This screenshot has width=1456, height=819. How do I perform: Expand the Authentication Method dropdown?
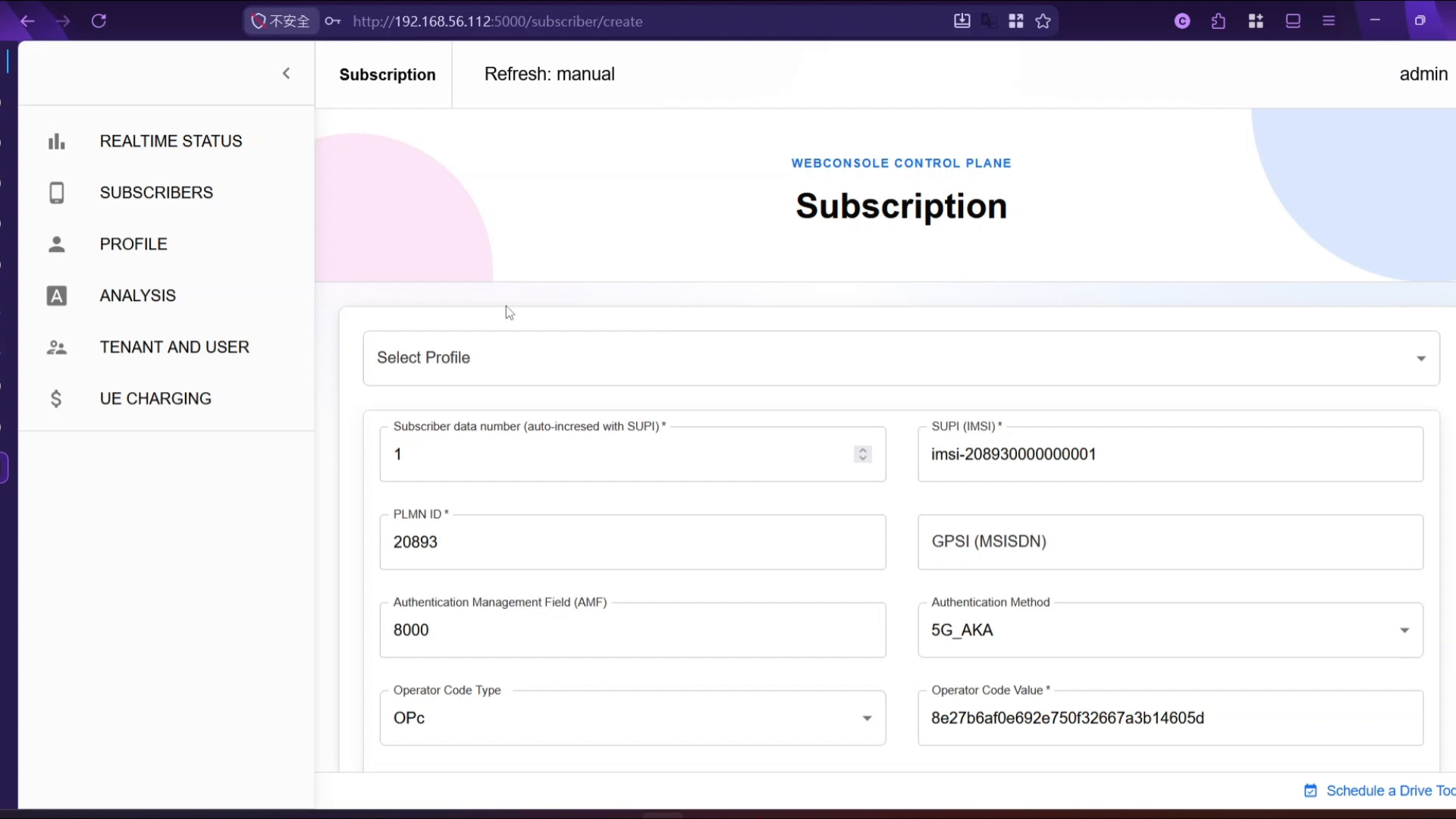[x=1170, y=630]
